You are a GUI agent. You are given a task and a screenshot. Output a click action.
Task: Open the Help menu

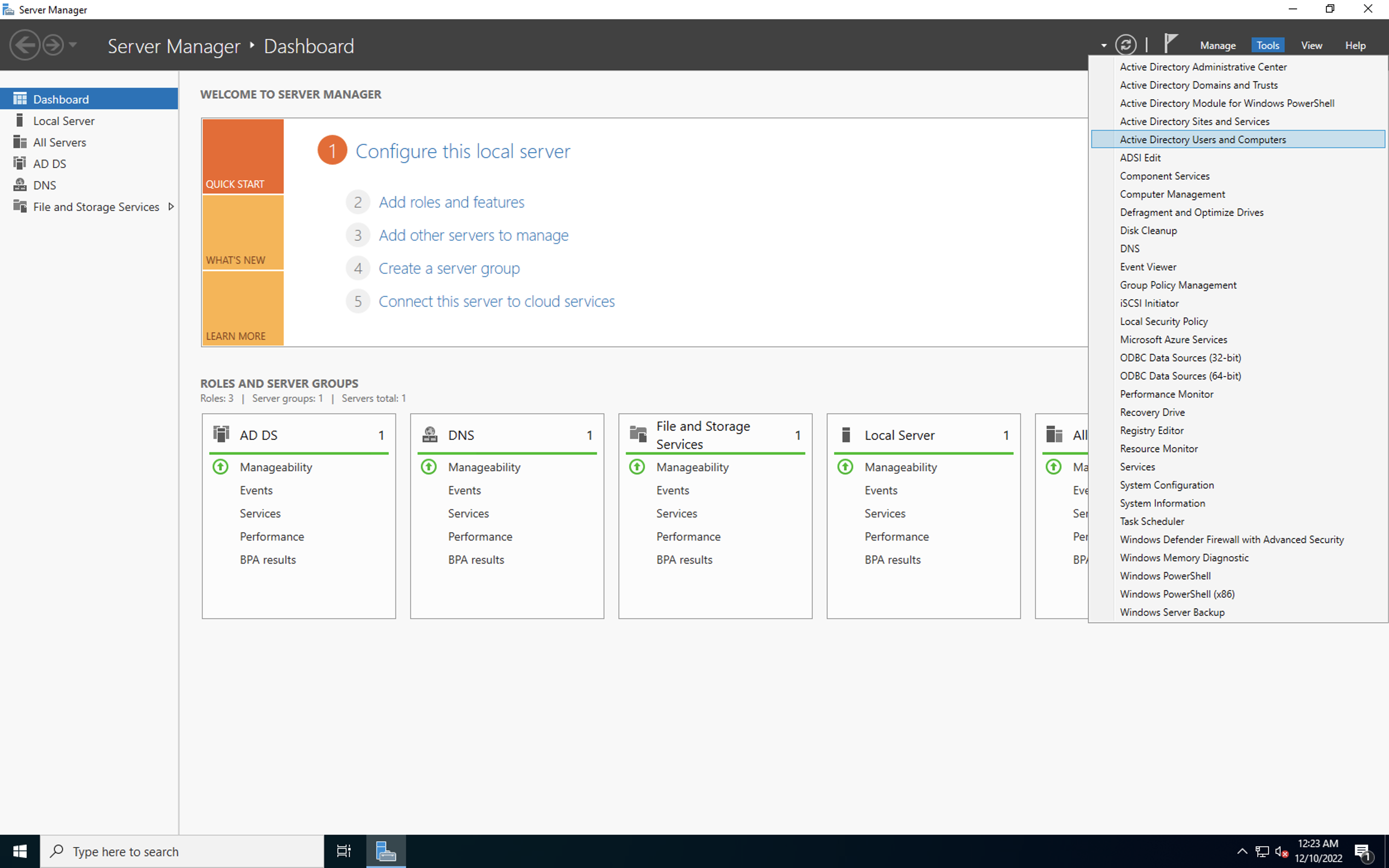pyautogui.click(x=1355, y=45)
